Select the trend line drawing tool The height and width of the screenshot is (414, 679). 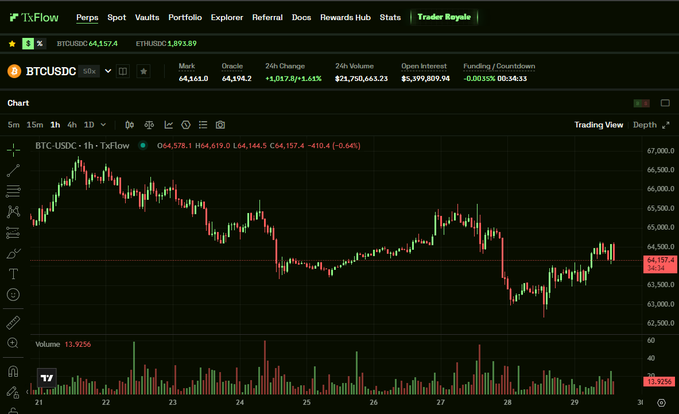coord(13,171)
